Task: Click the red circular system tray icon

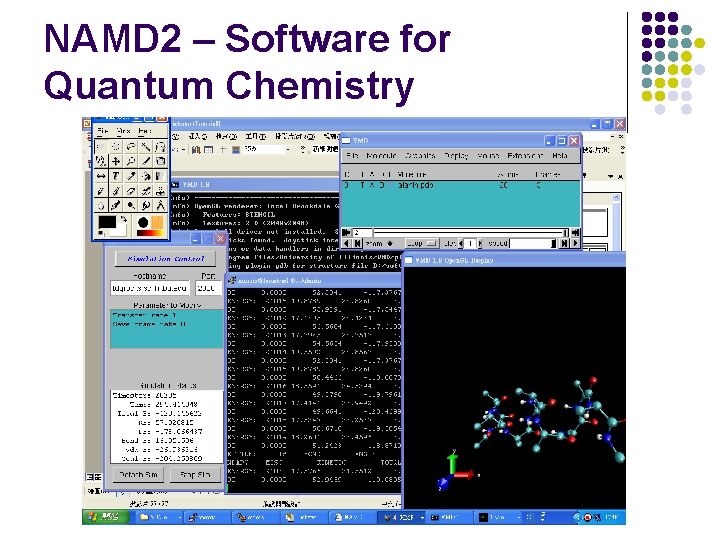Action: [x=587, y=518]
